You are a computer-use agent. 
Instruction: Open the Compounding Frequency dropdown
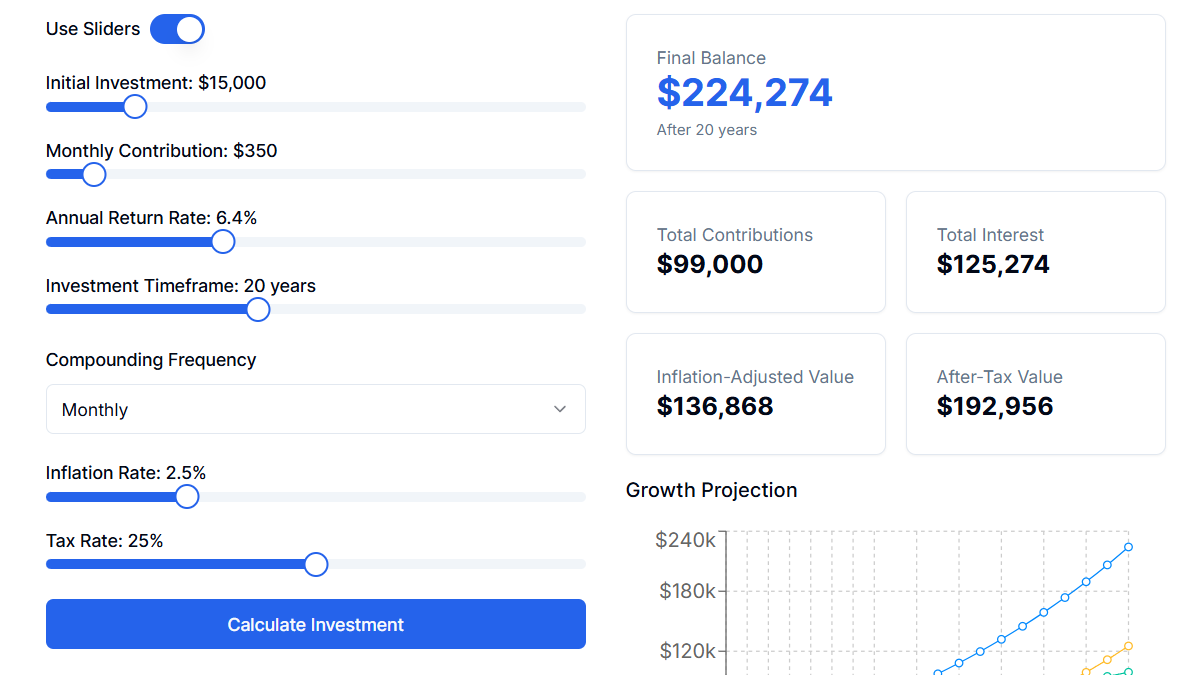(x=315, y=409)
